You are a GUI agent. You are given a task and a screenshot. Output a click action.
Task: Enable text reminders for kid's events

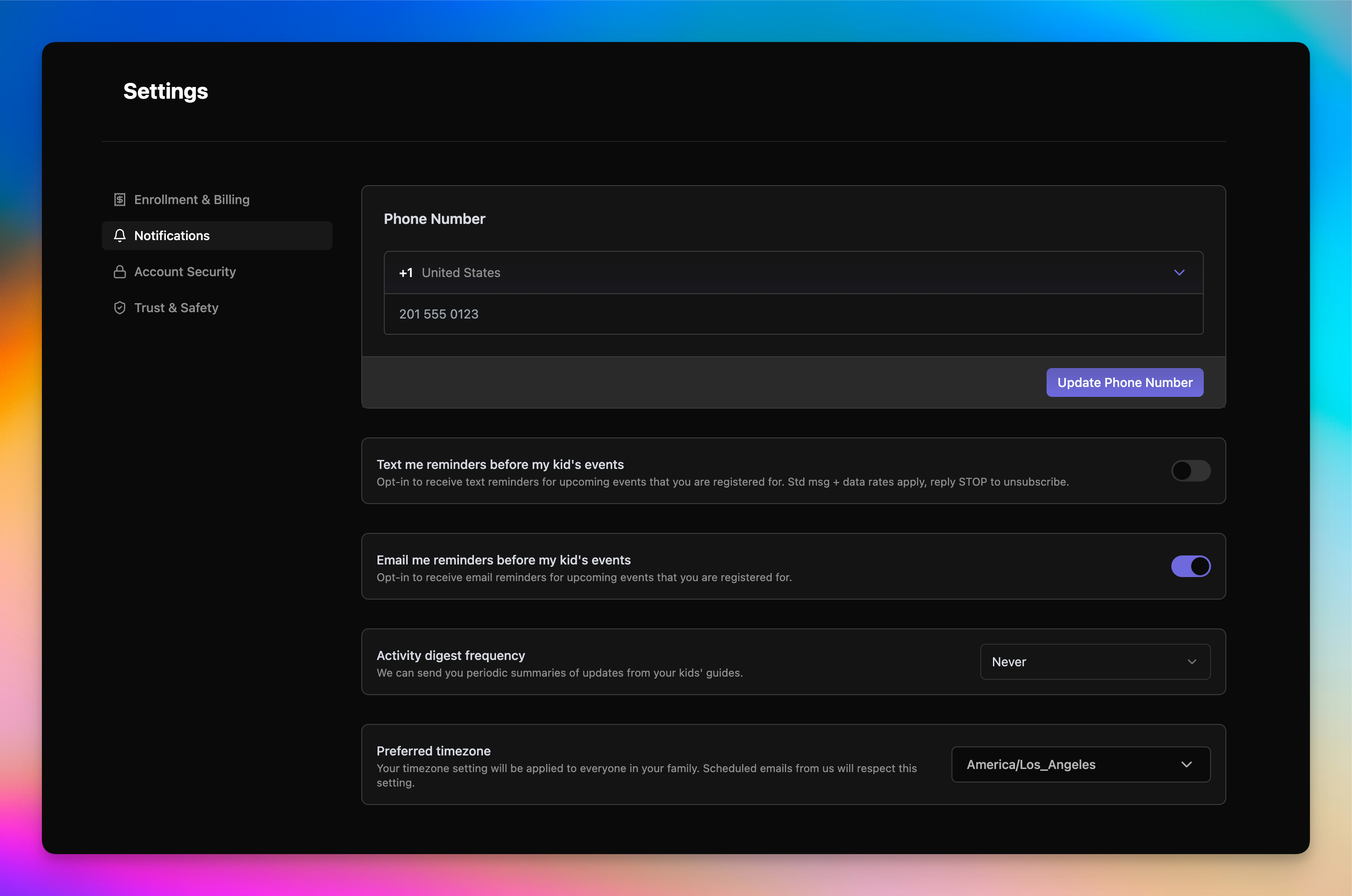1190,471
